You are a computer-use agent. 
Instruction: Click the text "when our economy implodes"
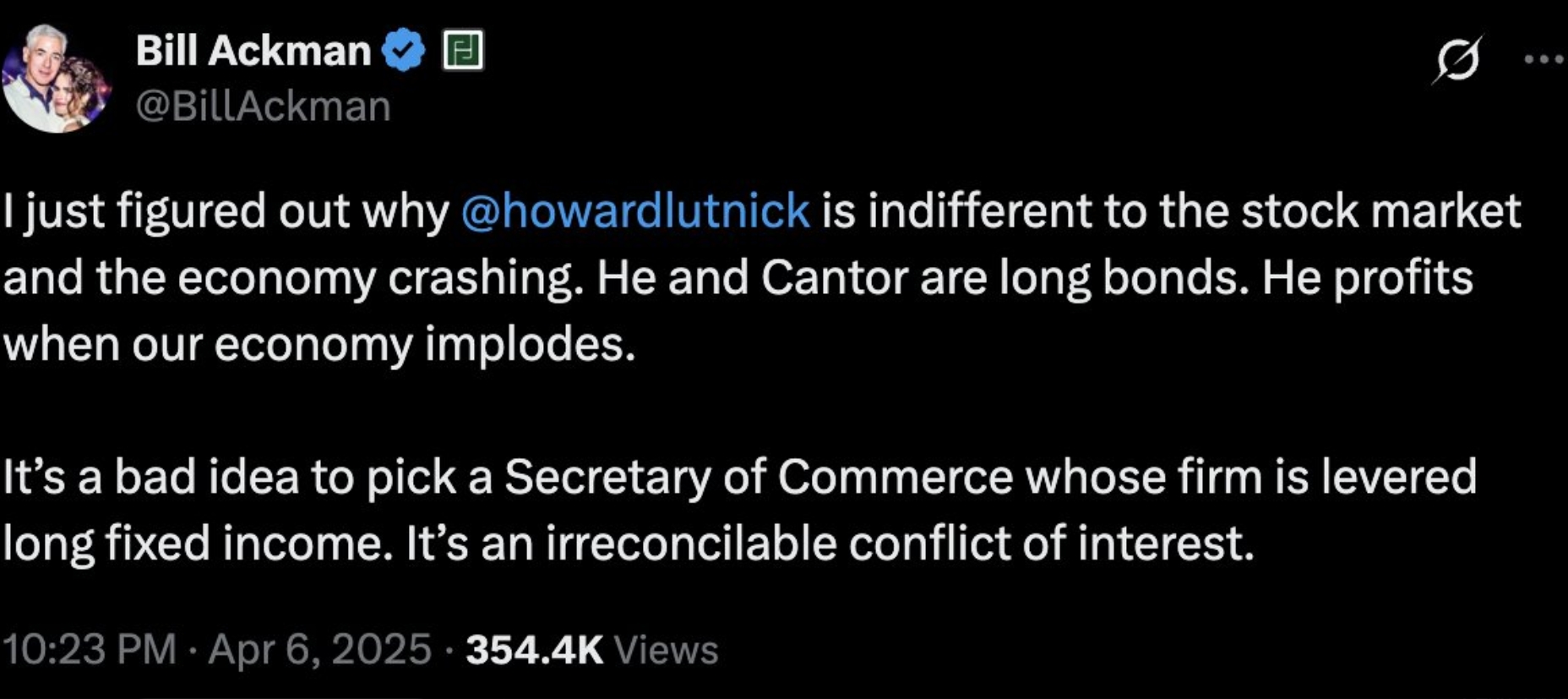(x=318, y=344)
